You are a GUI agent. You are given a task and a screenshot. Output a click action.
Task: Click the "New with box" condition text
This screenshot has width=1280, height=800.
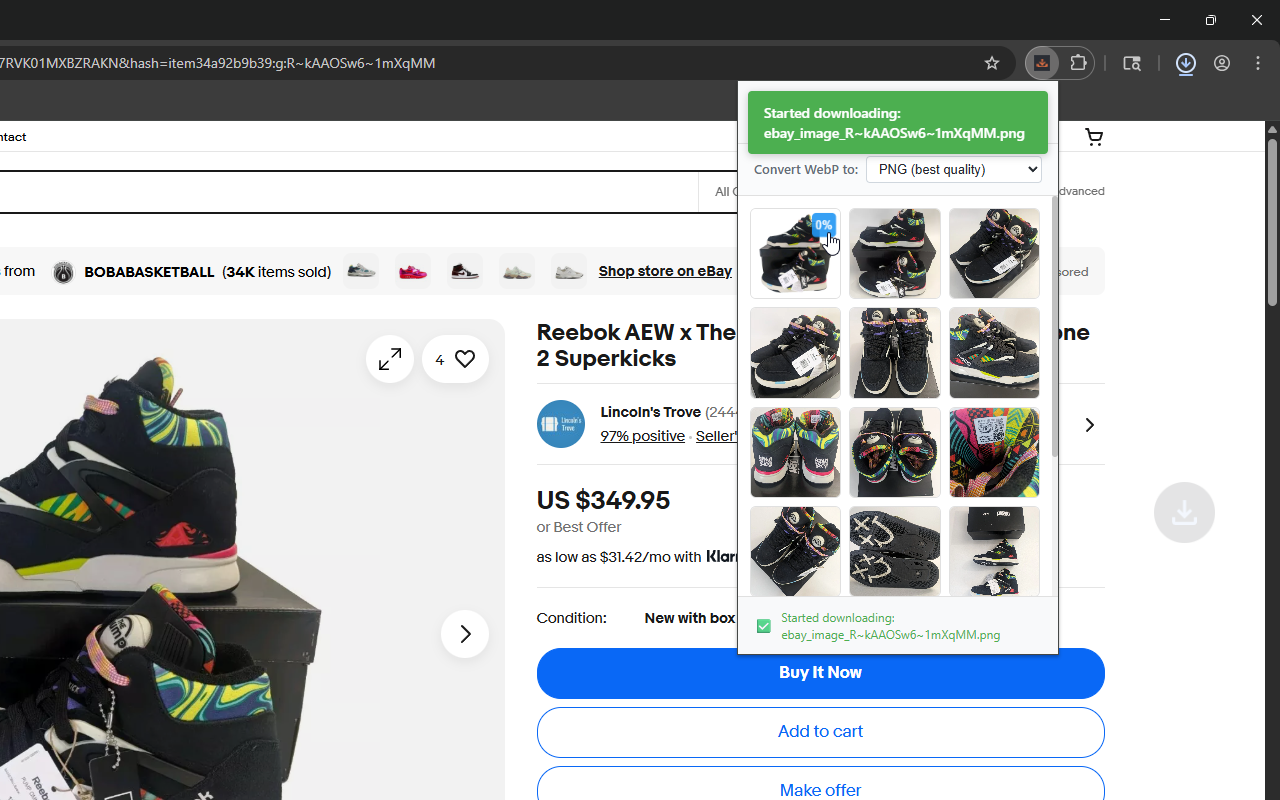click(x=690, y=618)
